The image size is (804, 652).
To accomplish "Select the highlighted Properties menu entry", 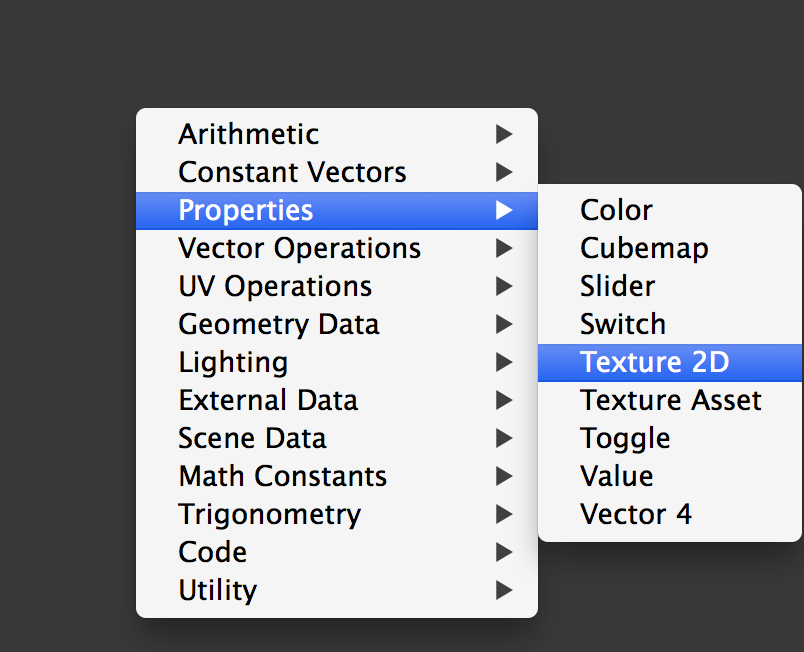I will pyautogui.click(x=245, y=210).
